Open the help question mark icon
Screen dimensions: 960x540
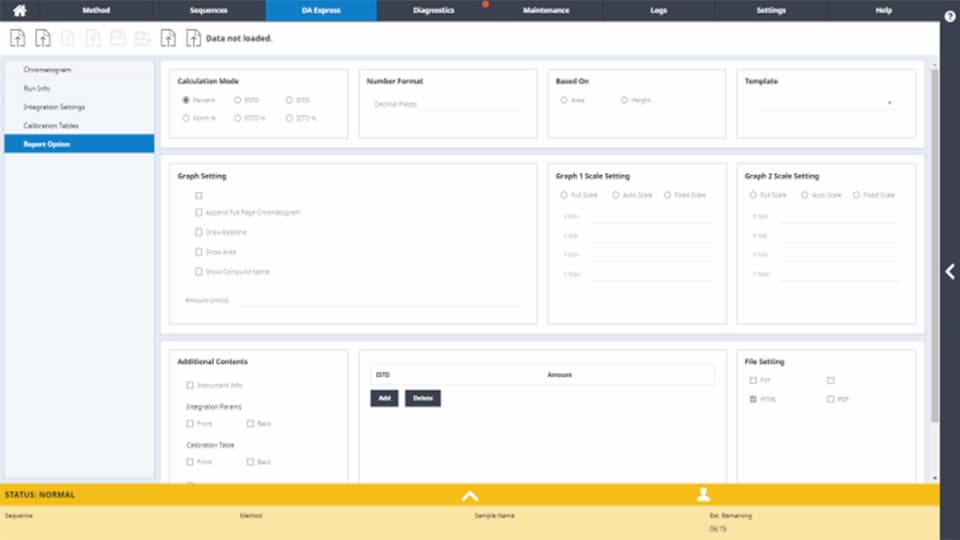click(950, 17)
